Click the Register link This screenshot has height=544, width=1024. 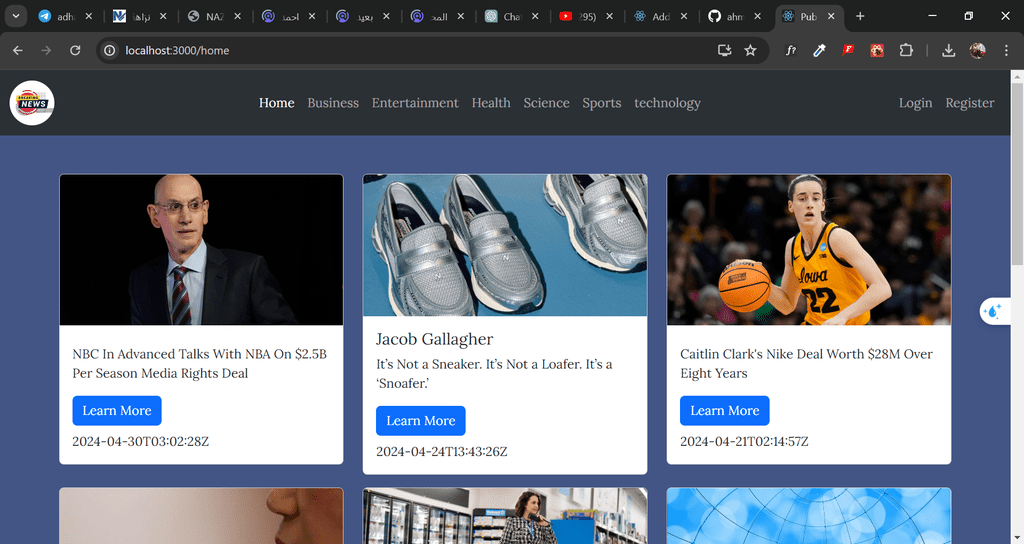(970, 103)
